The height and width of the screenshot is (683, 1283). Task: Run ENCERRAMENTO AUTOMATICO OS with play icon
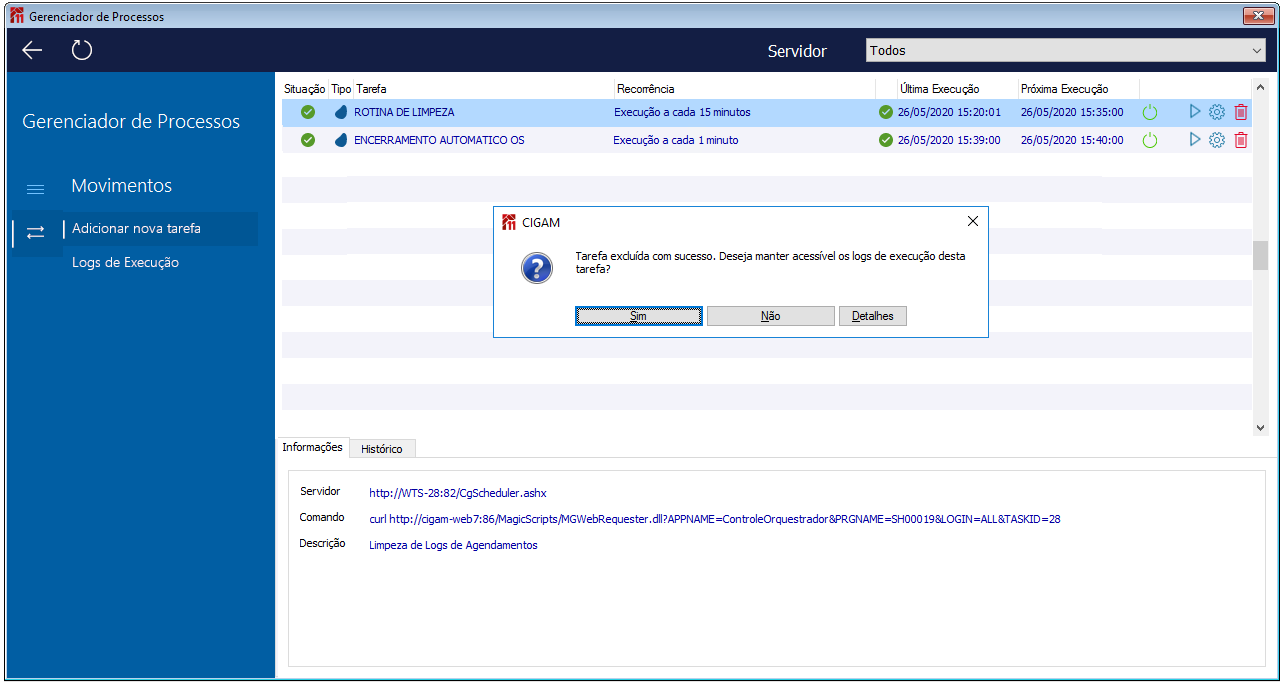coord(1194,140)
